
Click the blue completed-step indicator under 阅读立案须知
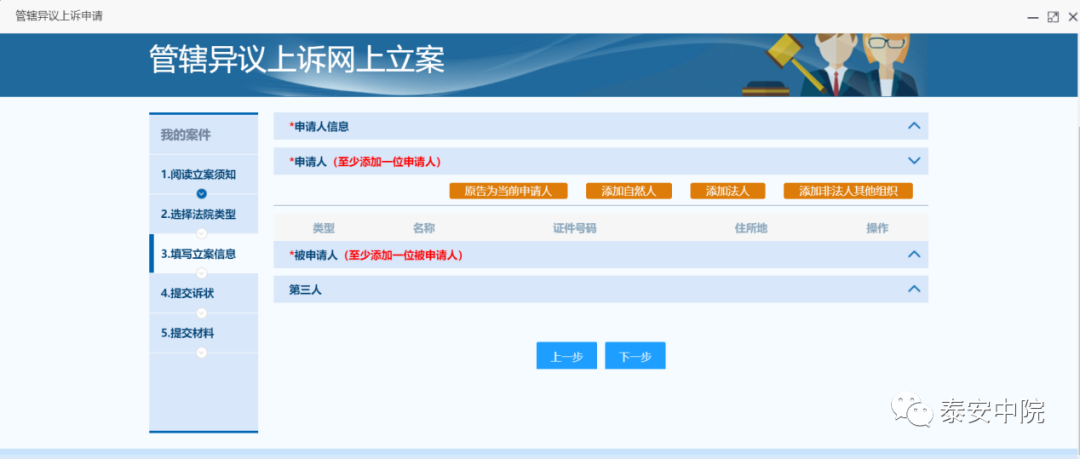pos(201,194)
